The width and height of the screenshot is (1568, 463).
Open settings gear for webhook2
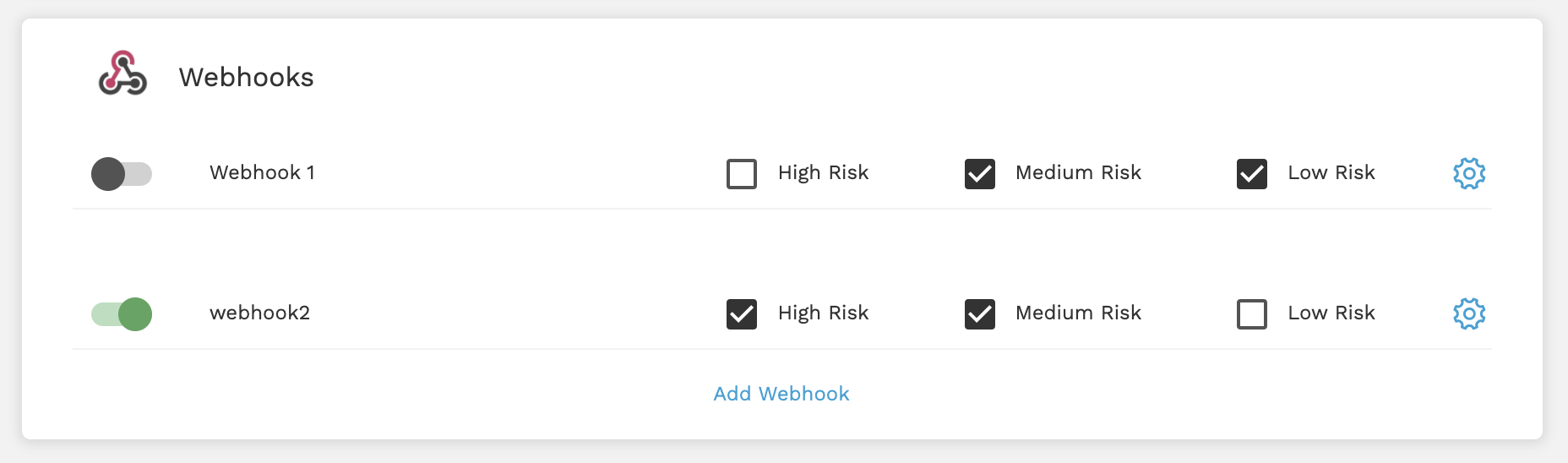pyautogui.click(x=1469, y=313)
